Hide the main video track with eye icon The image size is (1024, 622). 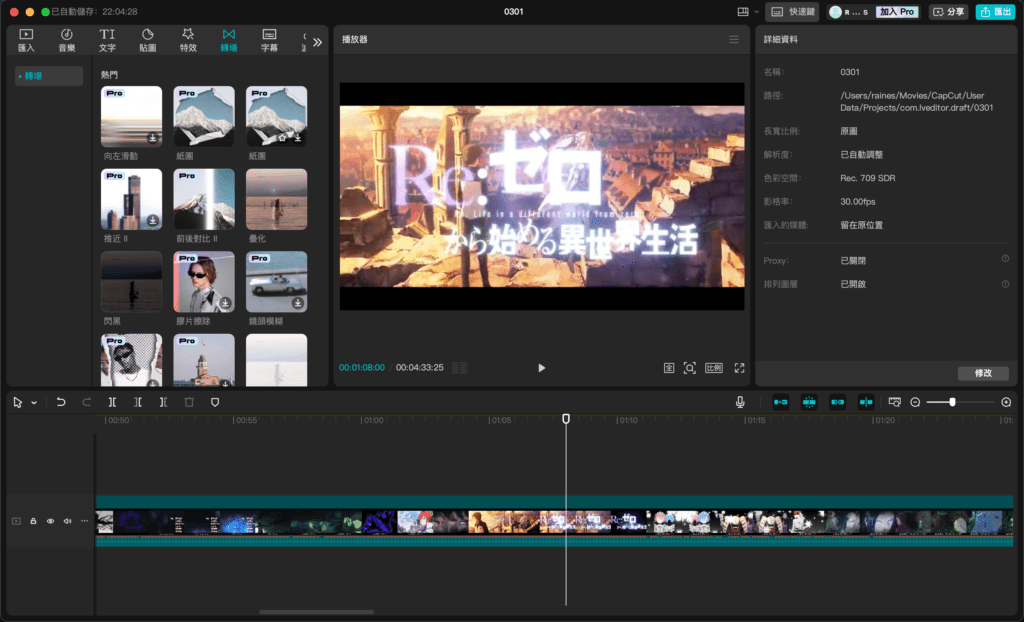[50, 521]
